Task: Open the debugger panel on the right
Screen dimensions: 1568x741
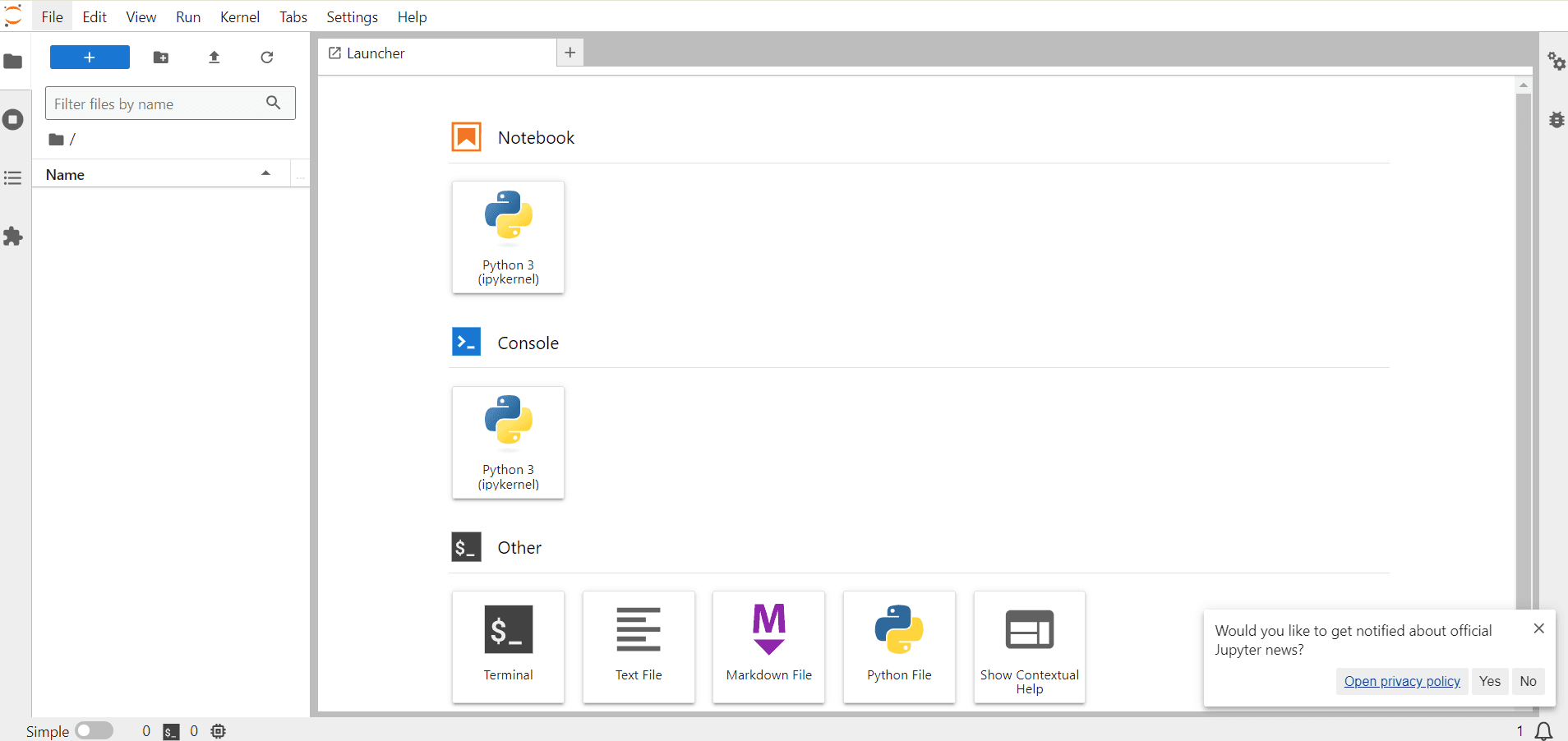Action: (x=1556, y=120)
